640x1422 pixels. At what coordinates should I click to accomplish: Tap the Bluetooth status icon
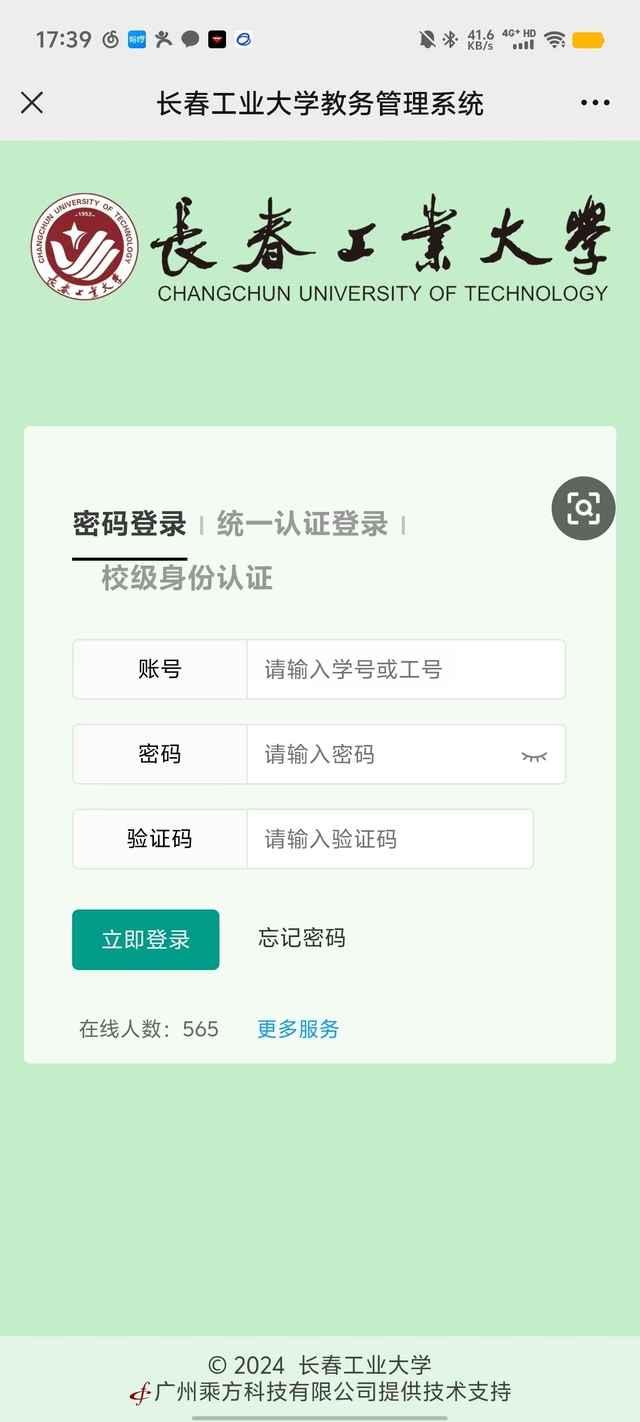point(450,40)
